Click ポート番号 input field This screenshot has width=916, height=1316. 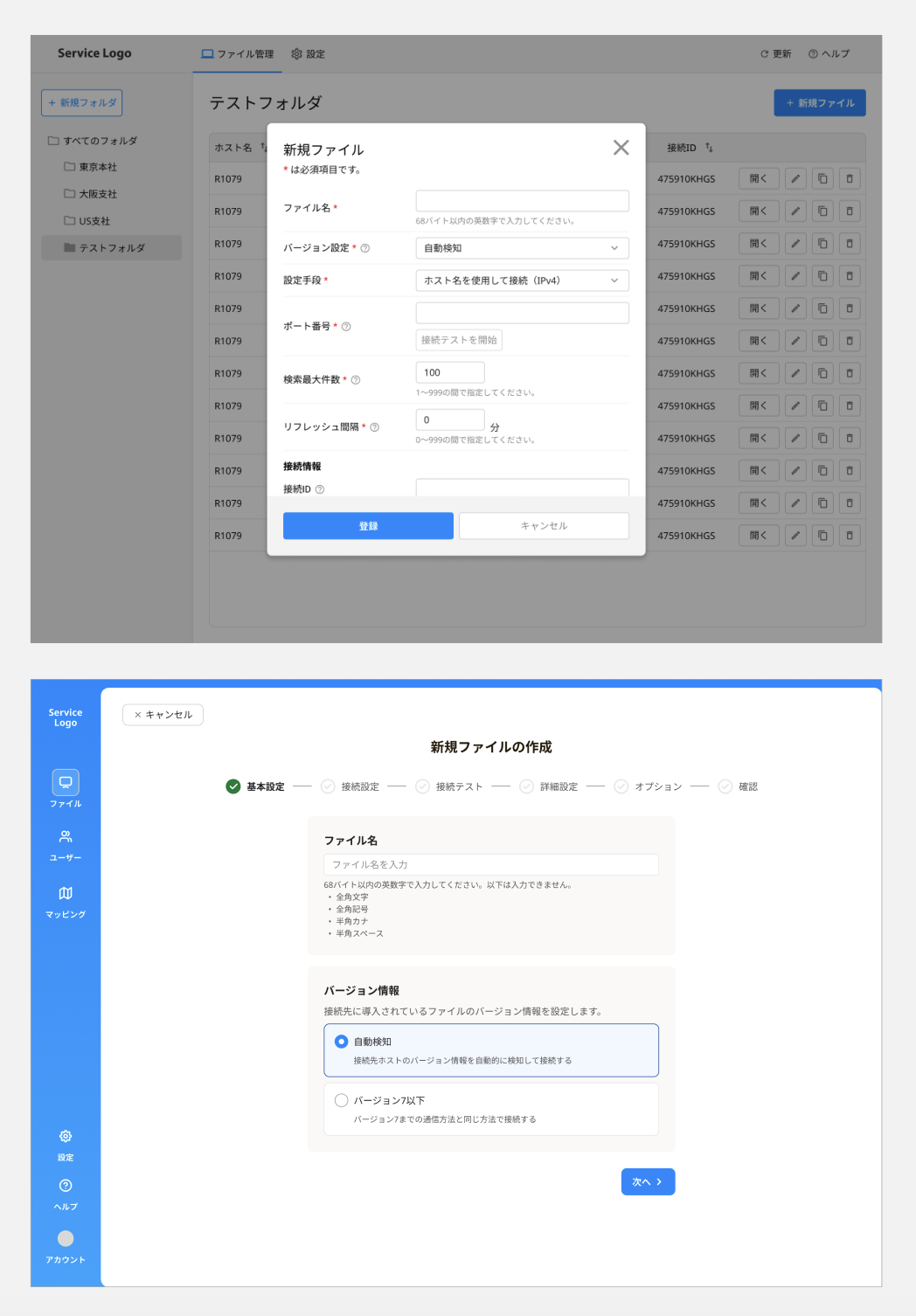click(x=523, y=313)
